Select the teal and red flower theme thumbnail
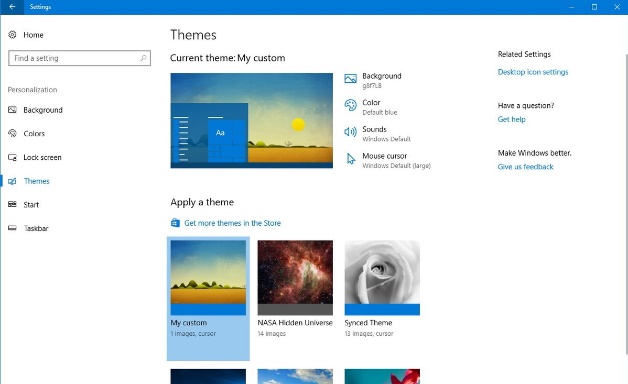This screenshot has height=384, width=628. [382, 376]
